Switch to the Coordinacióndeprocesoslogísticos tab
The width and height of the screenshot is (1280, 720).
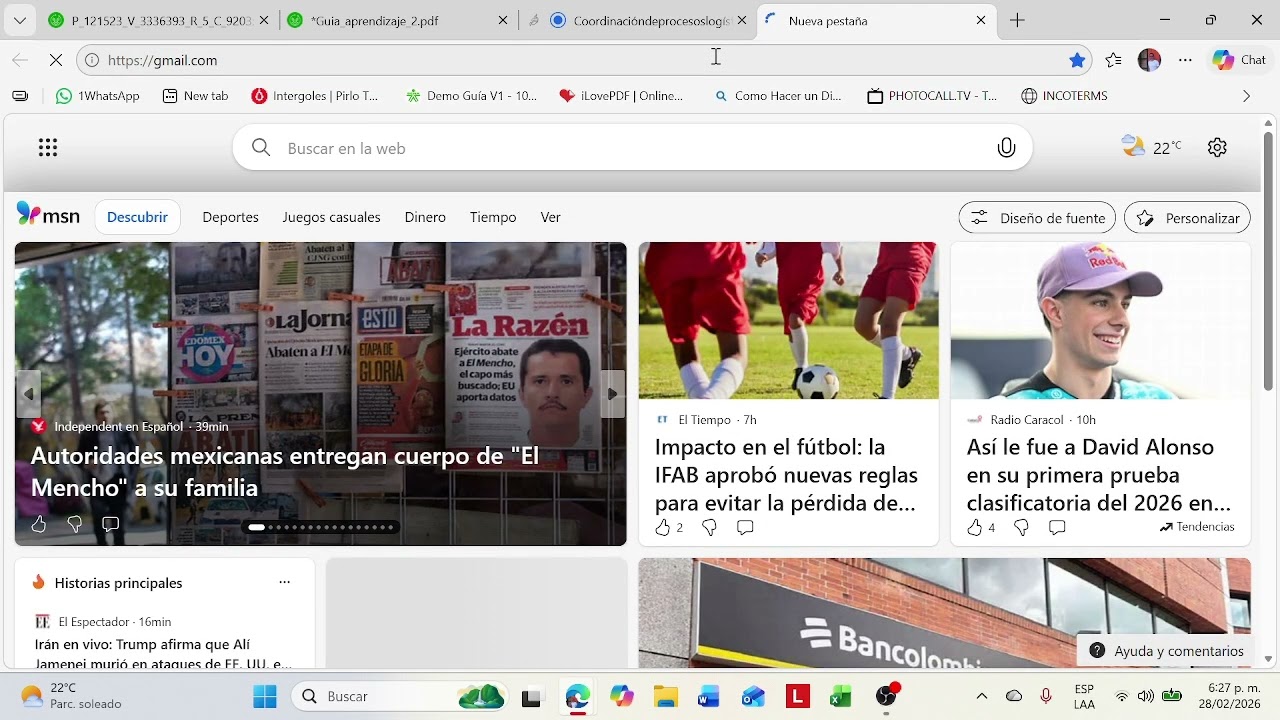point(638,20)
